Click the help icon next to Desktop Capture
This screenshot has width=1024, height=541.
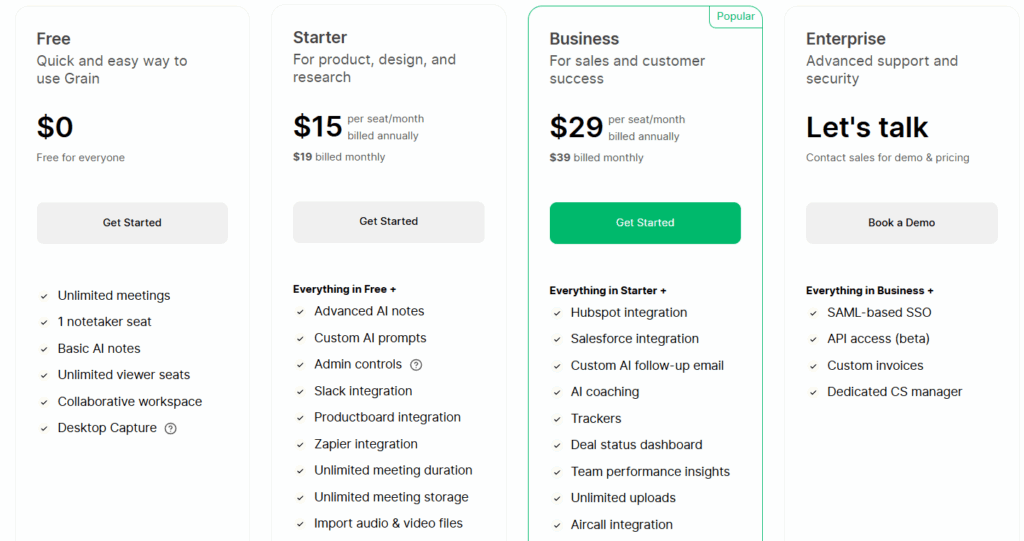(x=171, y=429)
